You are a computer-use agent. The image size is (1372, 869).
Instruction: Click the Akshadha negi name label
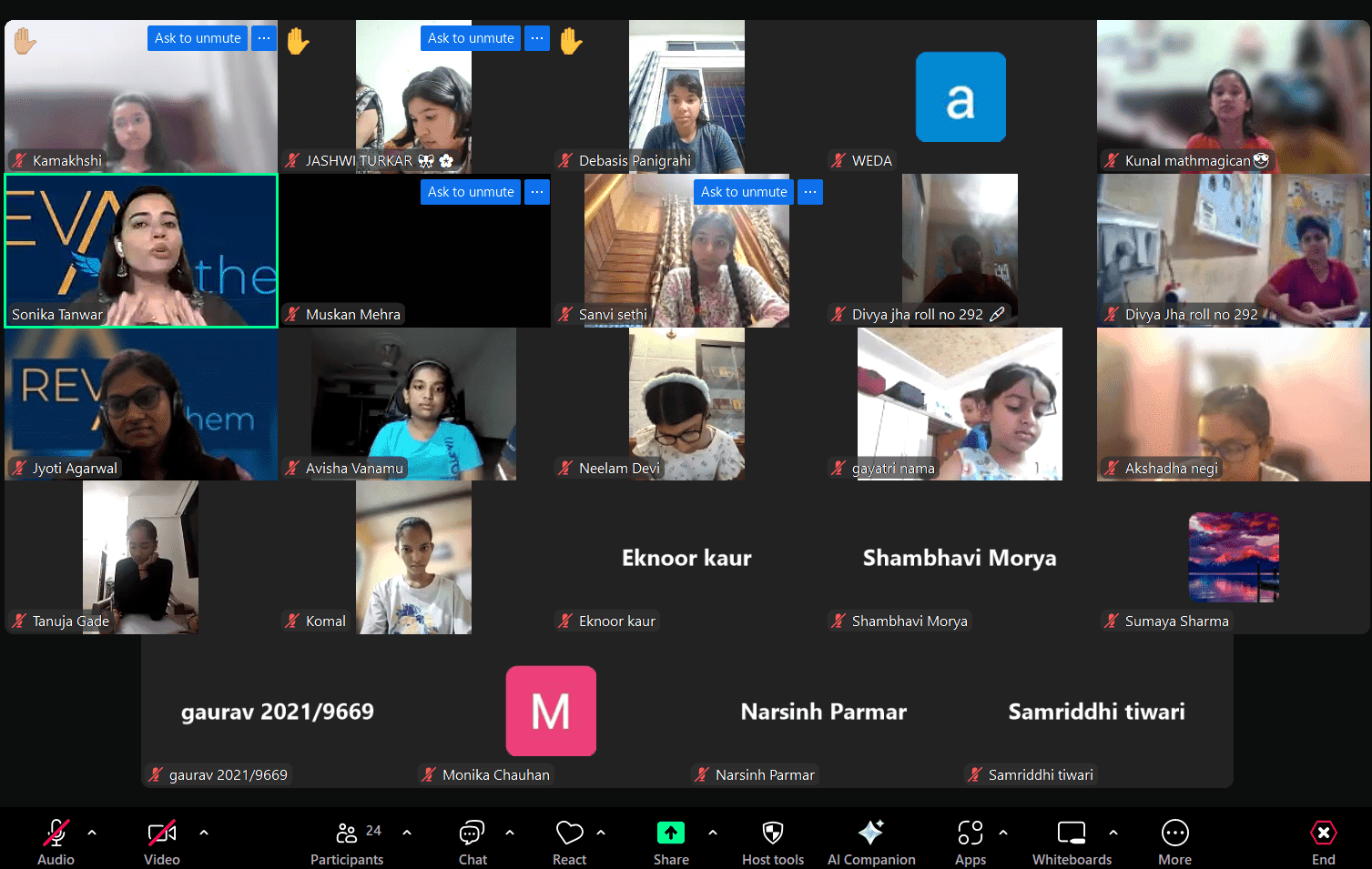tap(1171, 469)
